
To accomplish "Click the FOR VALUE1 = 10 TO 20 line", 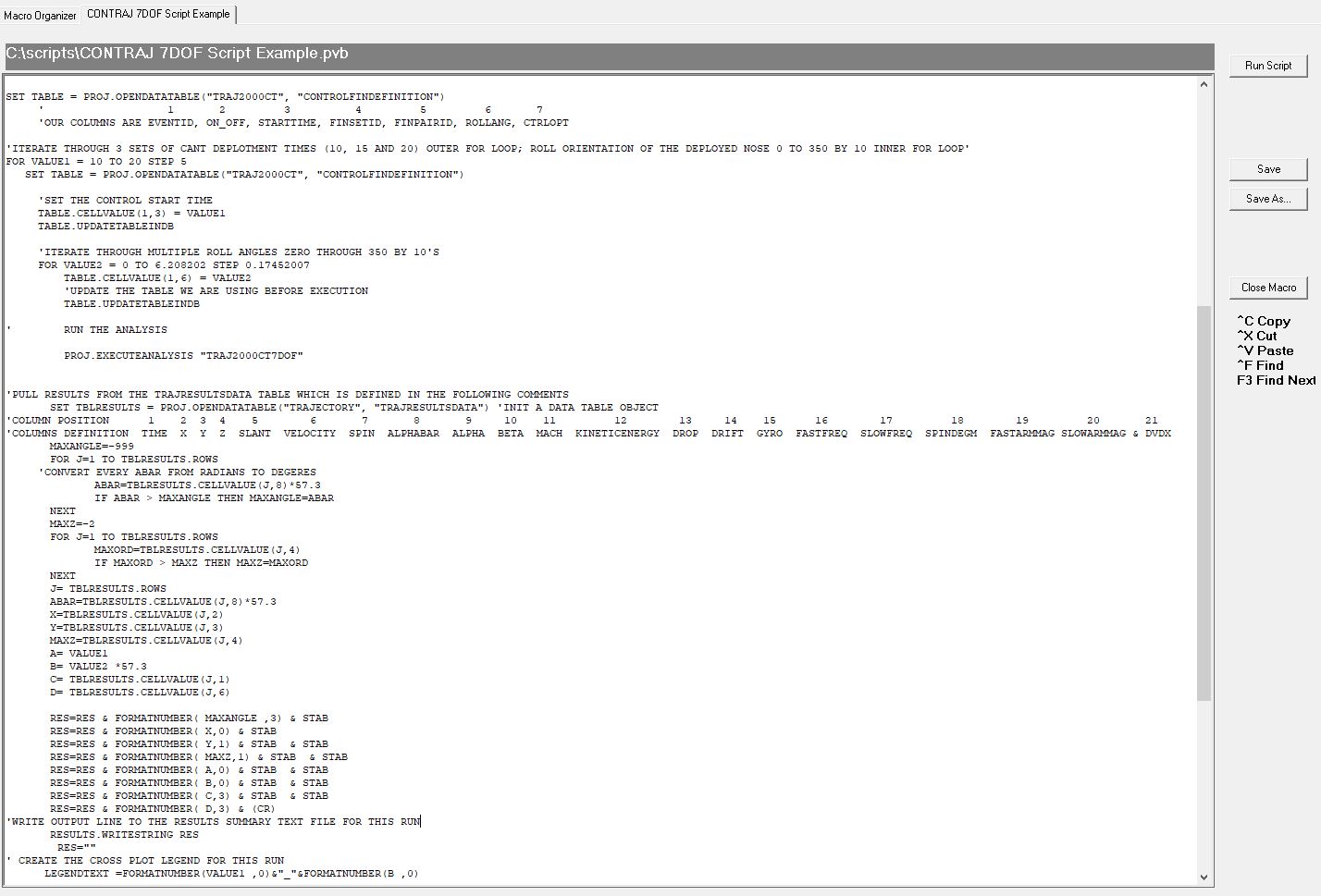I will point(96,162).
